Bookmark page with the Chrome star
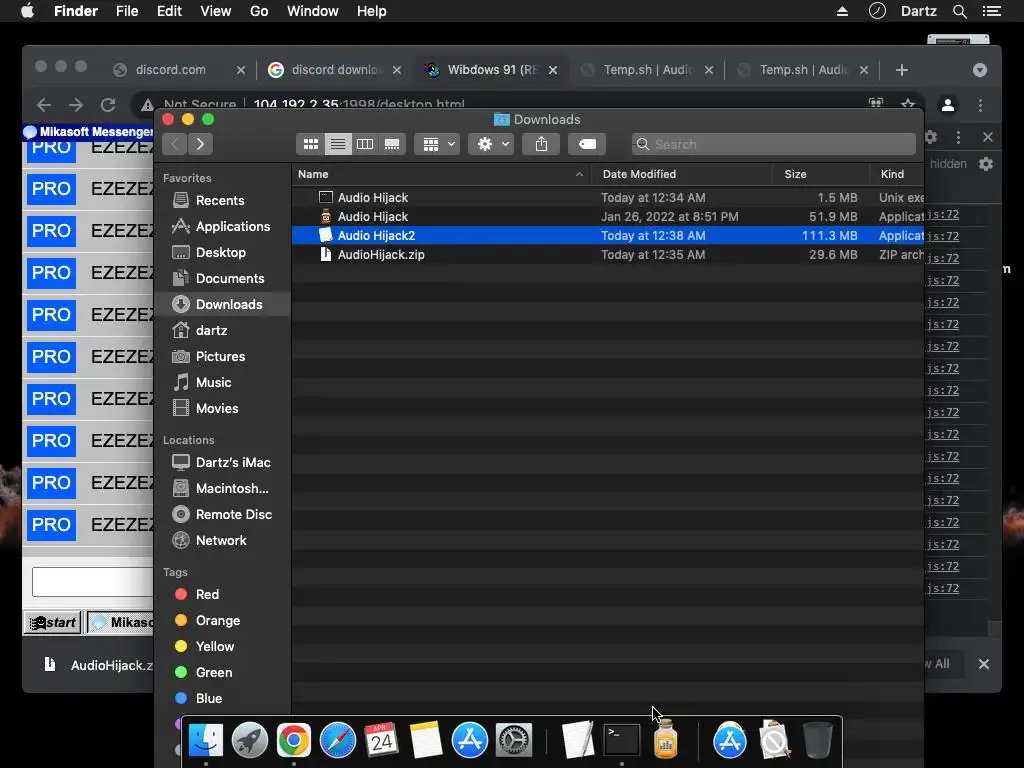The image size is (1024, 768). [x=907, y=103]
